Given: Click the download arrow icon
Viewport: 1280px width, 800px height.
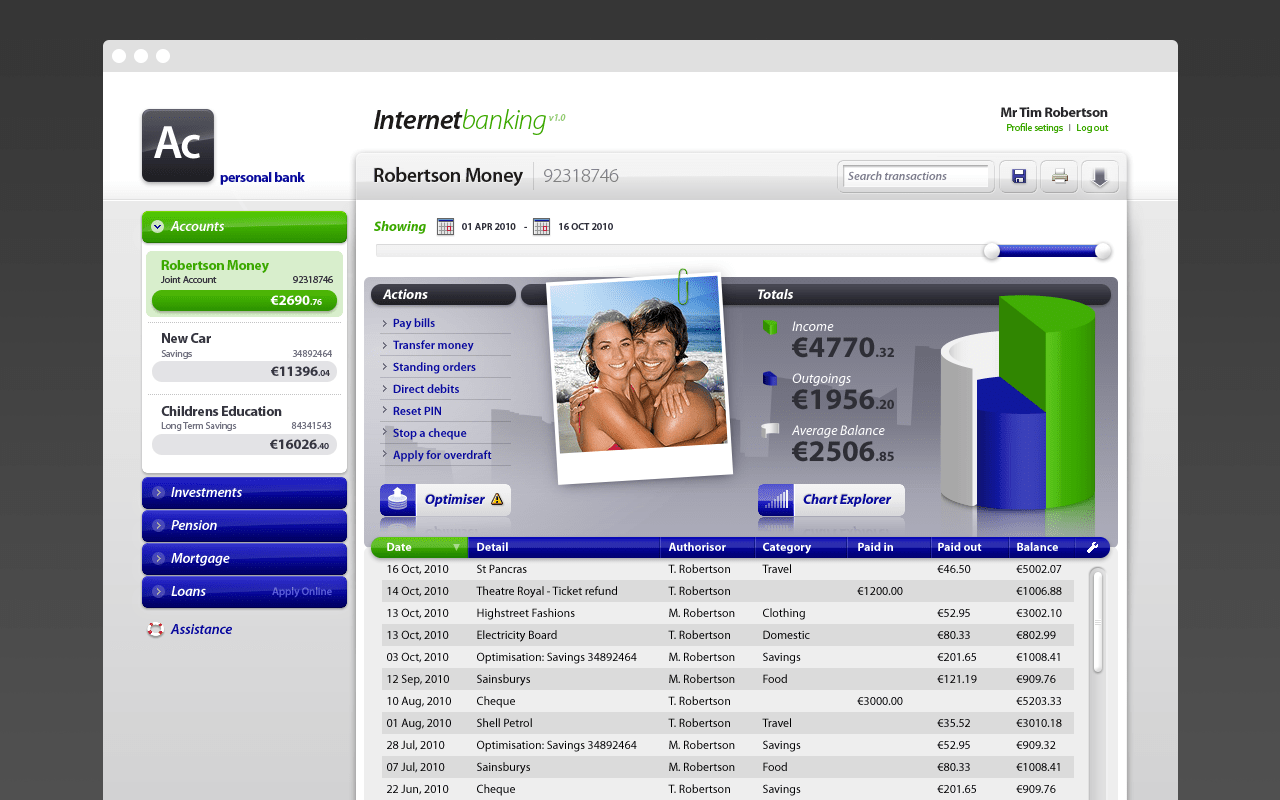Looking at the screenshot, I should point(1100,177).
